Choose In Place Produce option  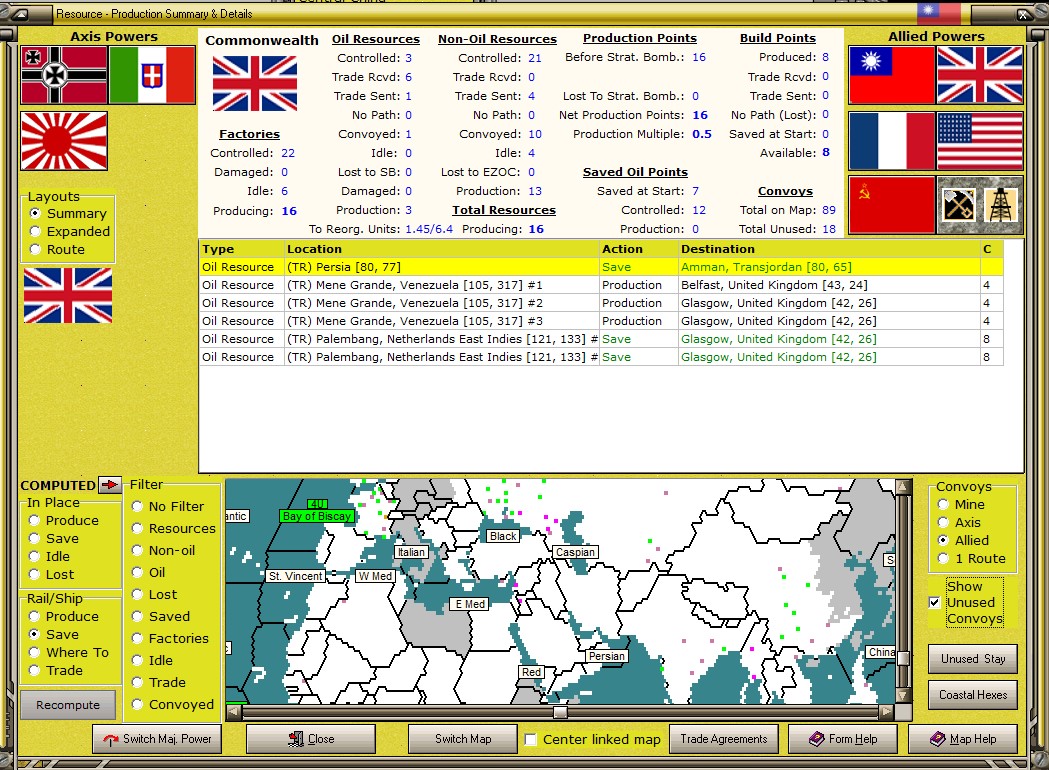click(x=64, y=520)
